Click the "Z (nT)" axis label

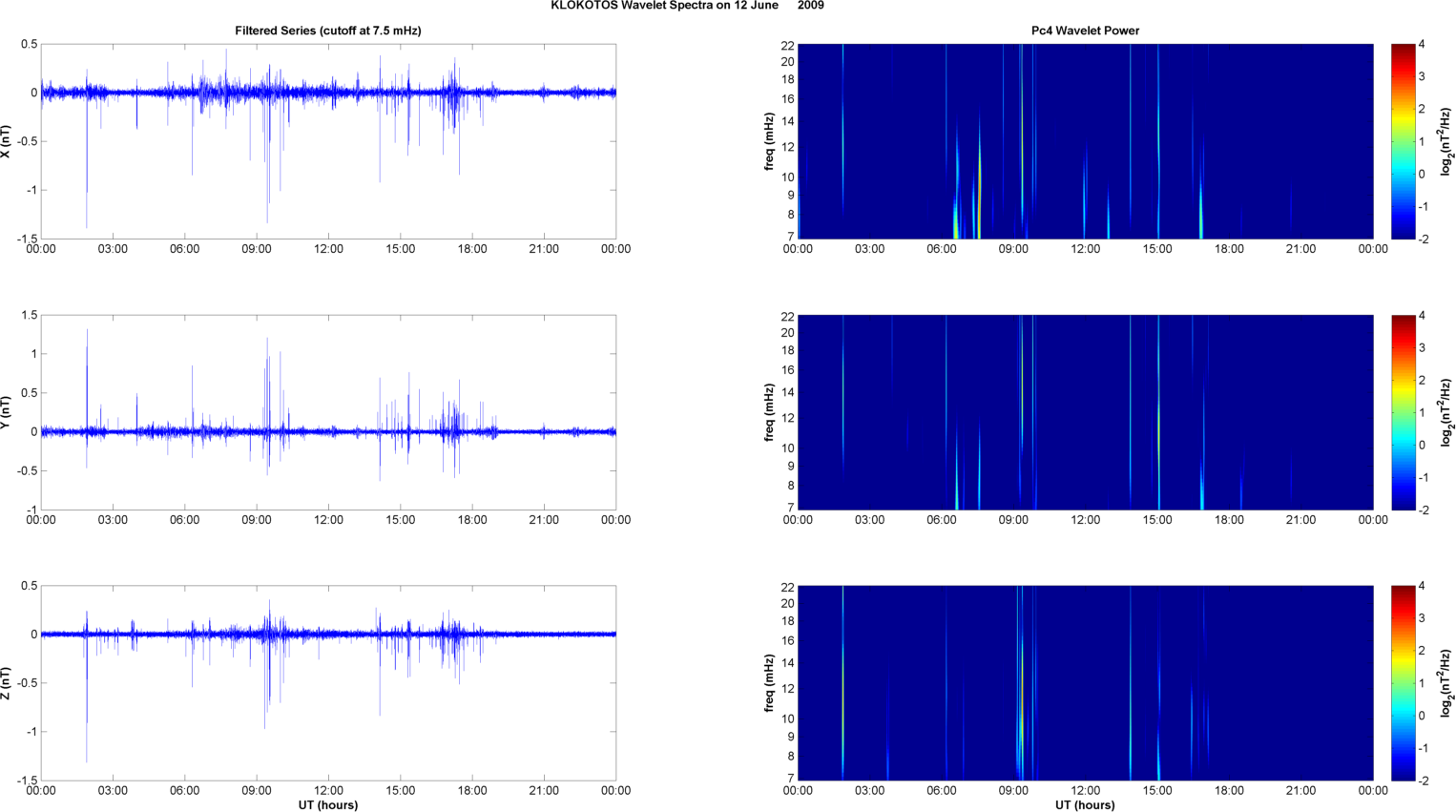[x=6, y=683]
